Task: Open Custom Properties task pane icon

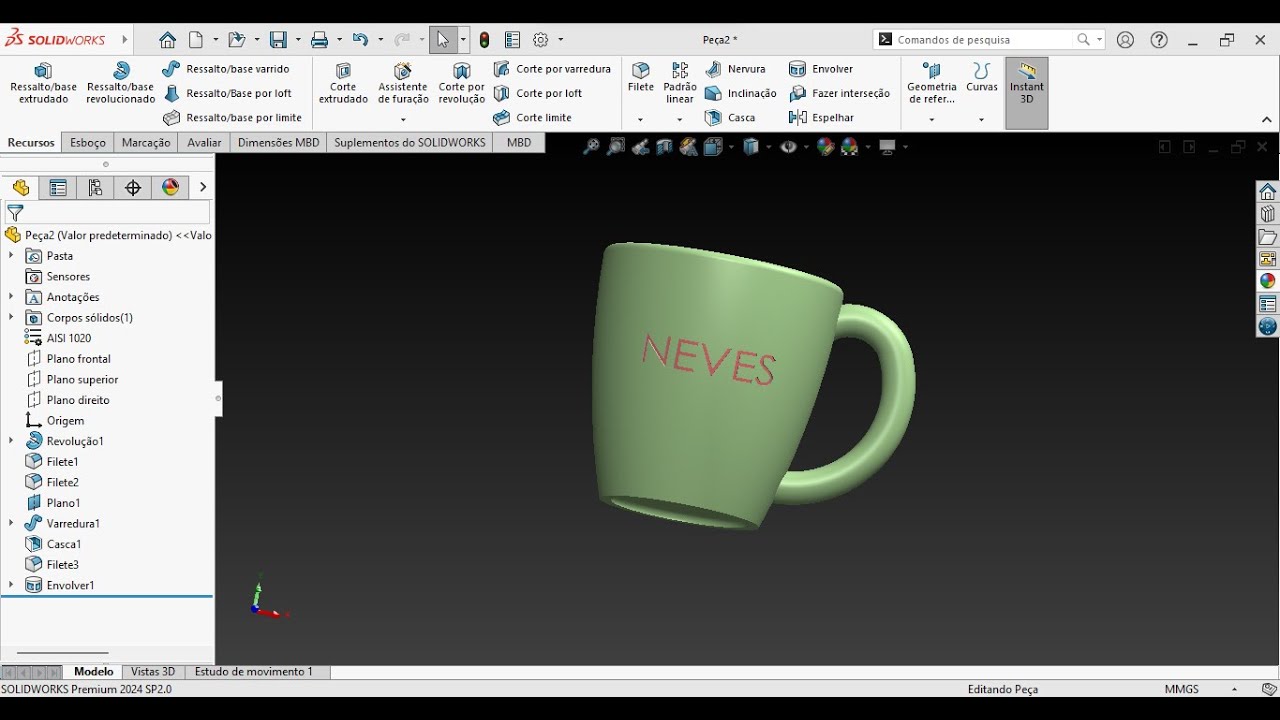Action: [x=1268, y=304]
